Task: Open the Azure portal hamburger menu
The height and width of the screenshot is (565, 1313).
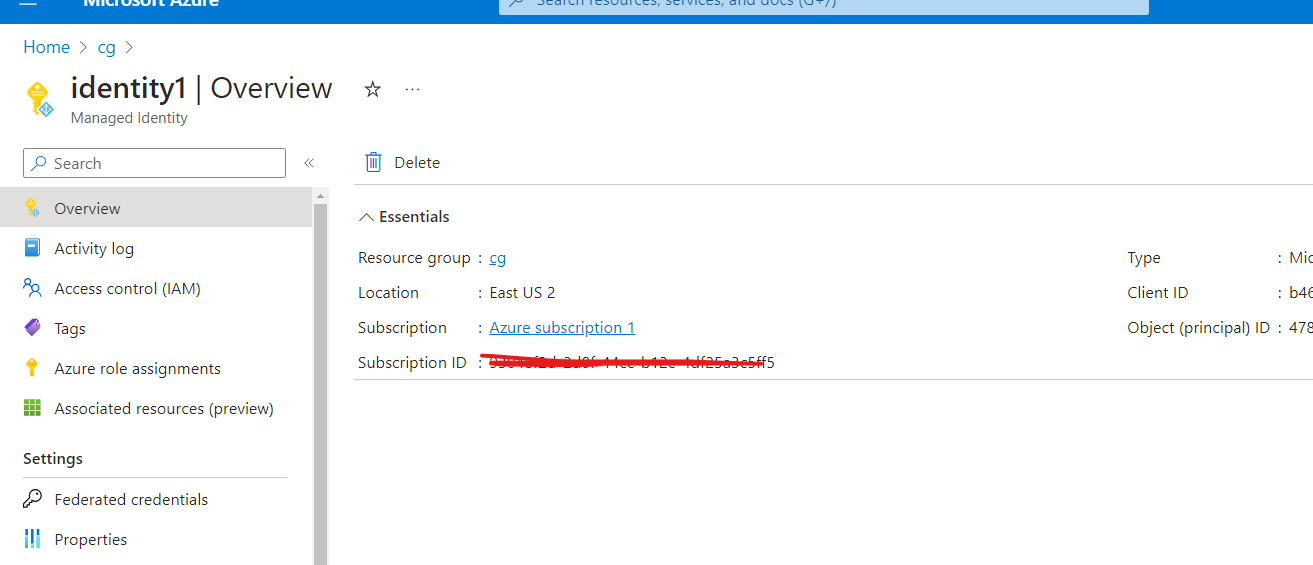Action: click(x=28, y=3)
